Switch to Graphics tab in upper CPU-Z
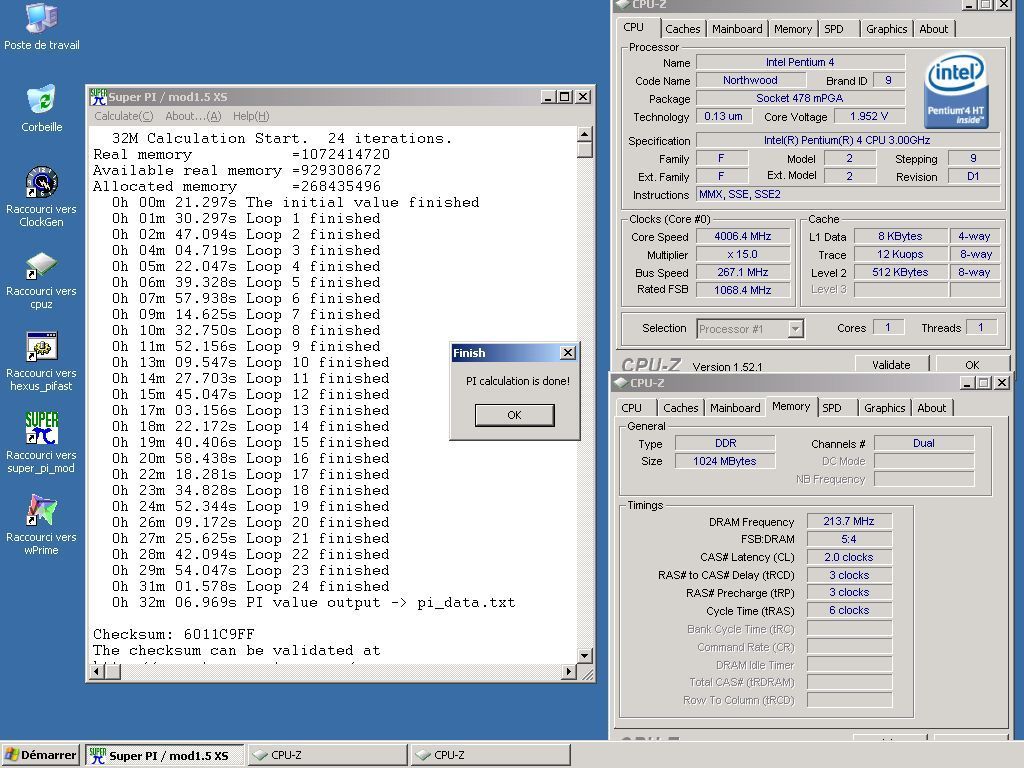This screenshot has width=1024, height=768. pos(886,29)
